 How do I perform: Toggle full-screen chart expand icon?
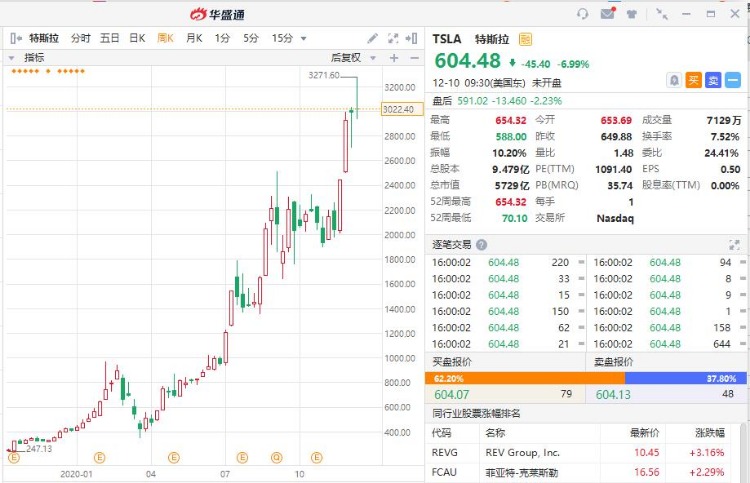[x=393, y=38]
